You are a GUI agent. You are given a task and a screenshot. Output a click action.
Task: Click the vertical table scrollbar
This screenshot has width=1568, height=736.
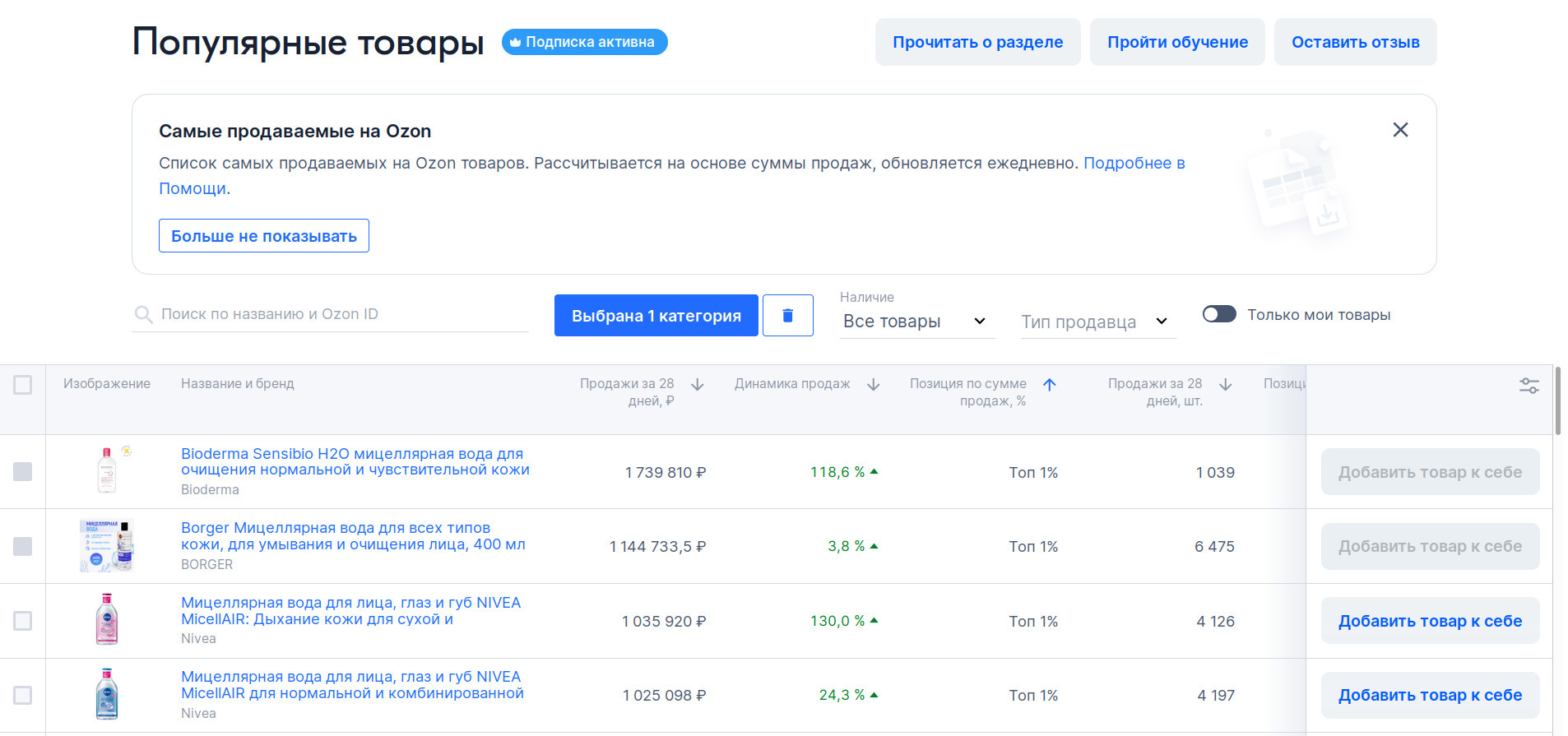pos(1557,400)
